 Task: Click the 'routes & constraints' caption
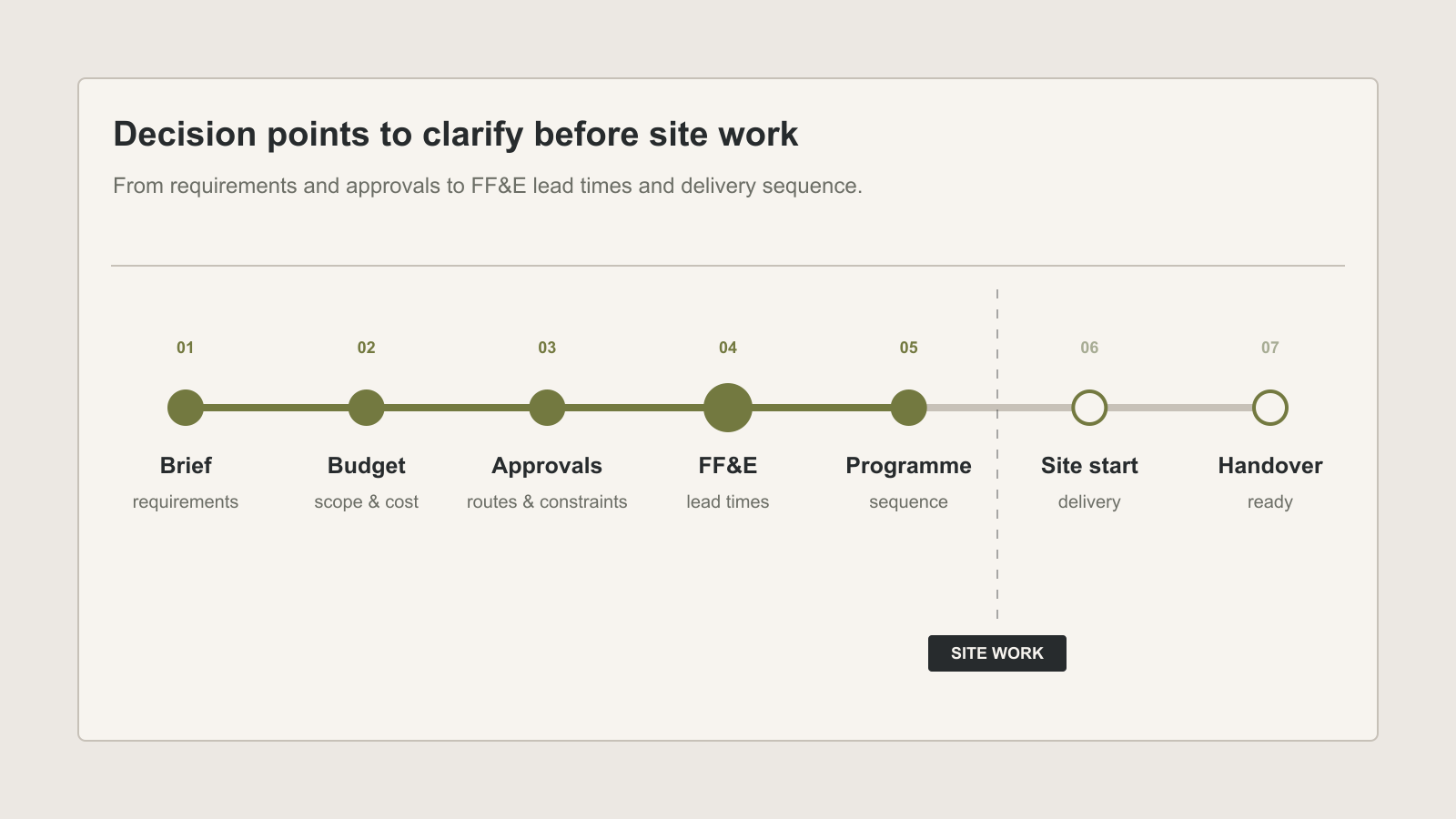pos(547,501)
